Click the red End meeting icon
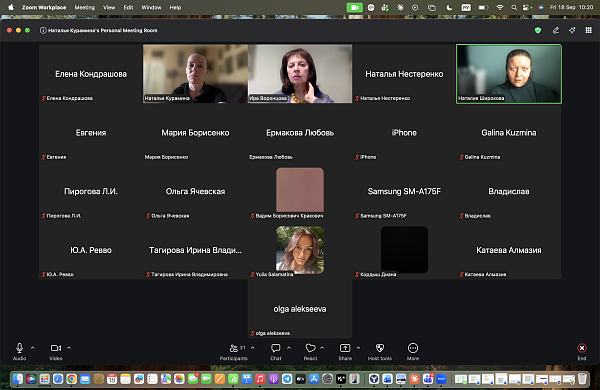 pos(582,348)
